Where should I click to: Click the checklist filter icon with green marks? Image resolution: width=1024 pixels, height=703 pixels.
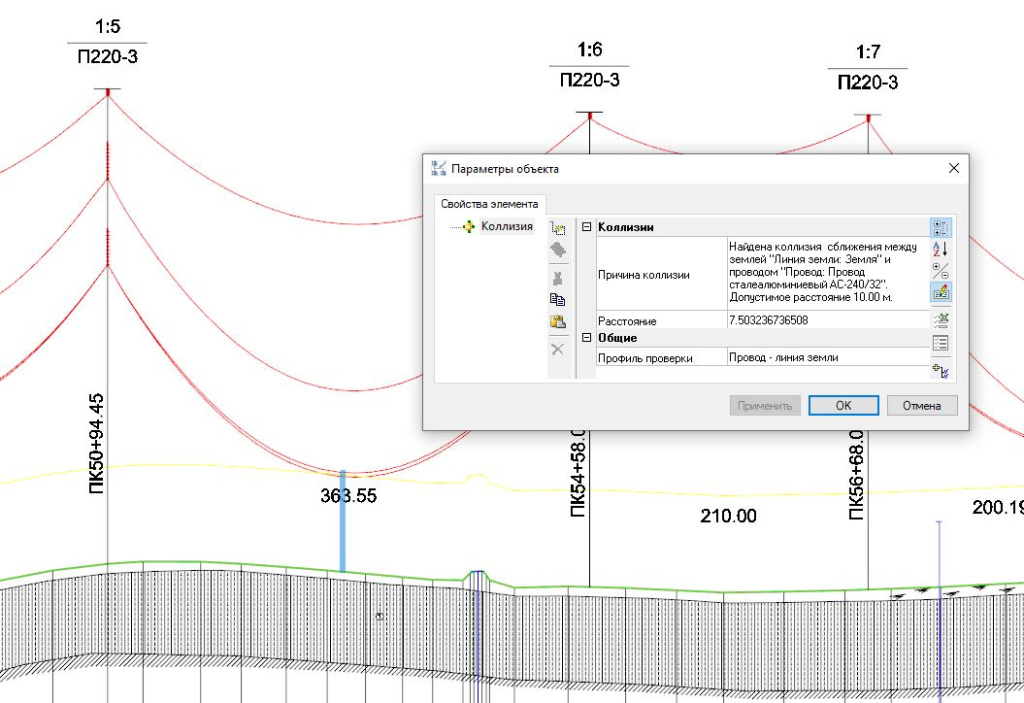(940, 320)
